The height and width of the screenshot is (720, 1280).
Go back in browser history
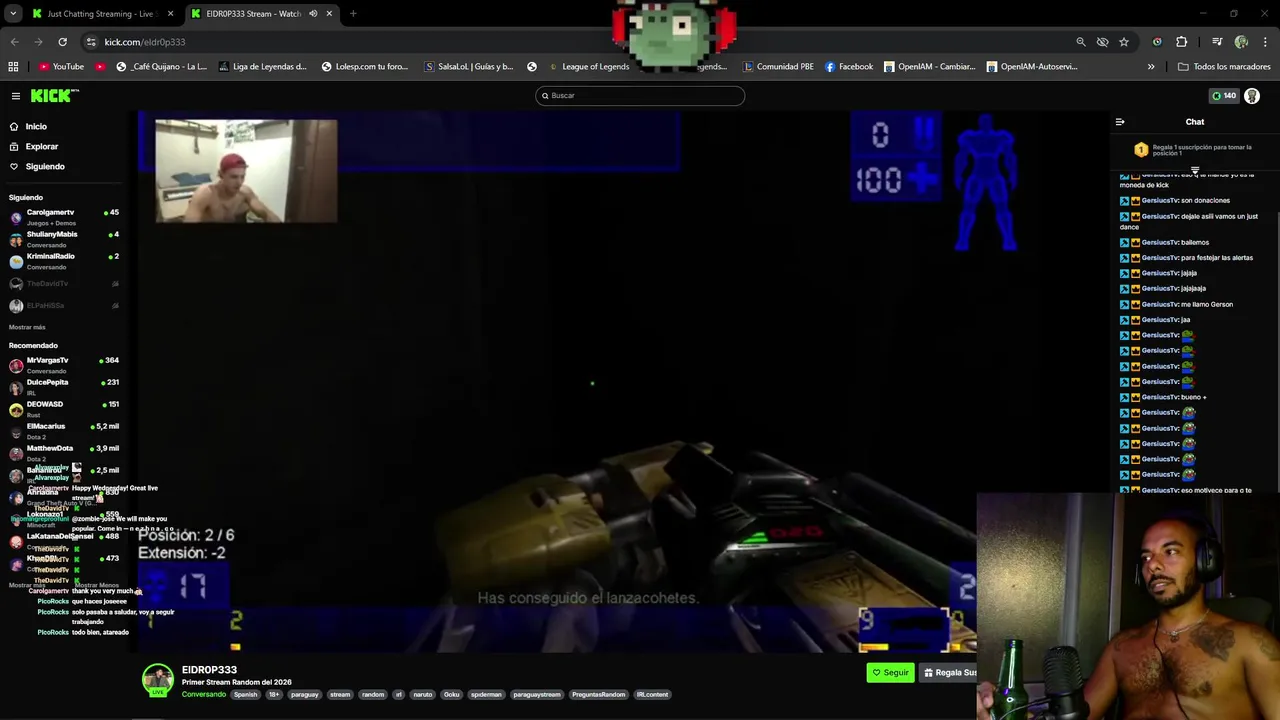[14, 42]
